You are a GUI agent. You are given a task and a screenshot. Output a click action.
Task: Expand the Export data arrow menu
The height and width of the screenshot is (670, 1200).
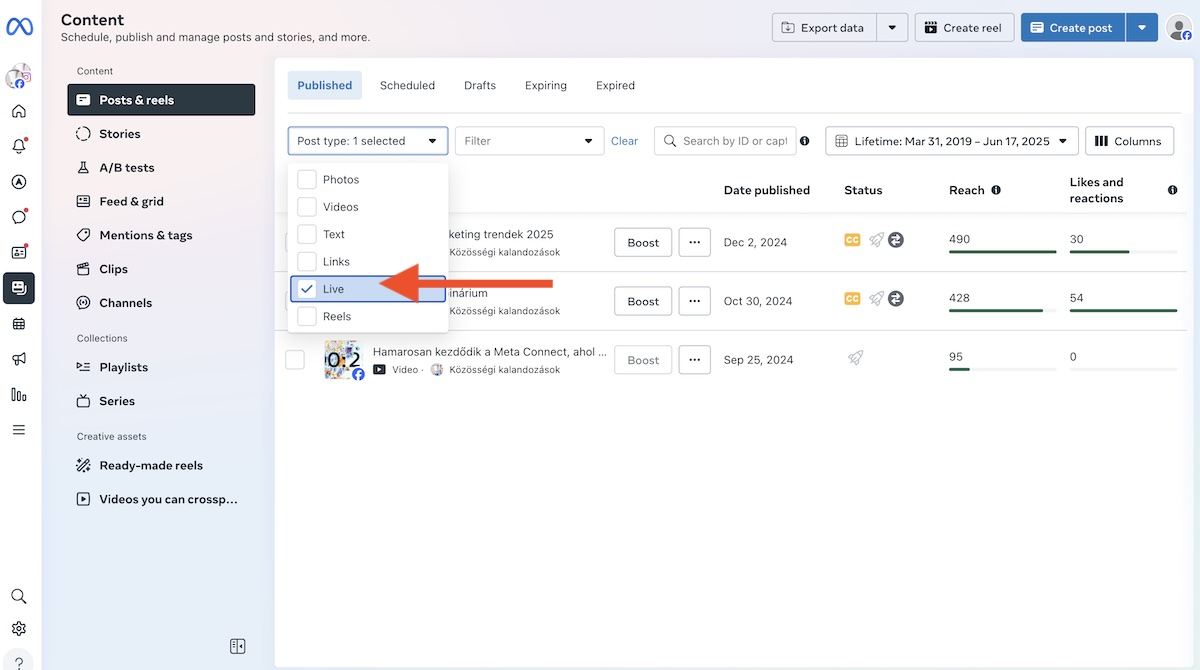[893, 28]
